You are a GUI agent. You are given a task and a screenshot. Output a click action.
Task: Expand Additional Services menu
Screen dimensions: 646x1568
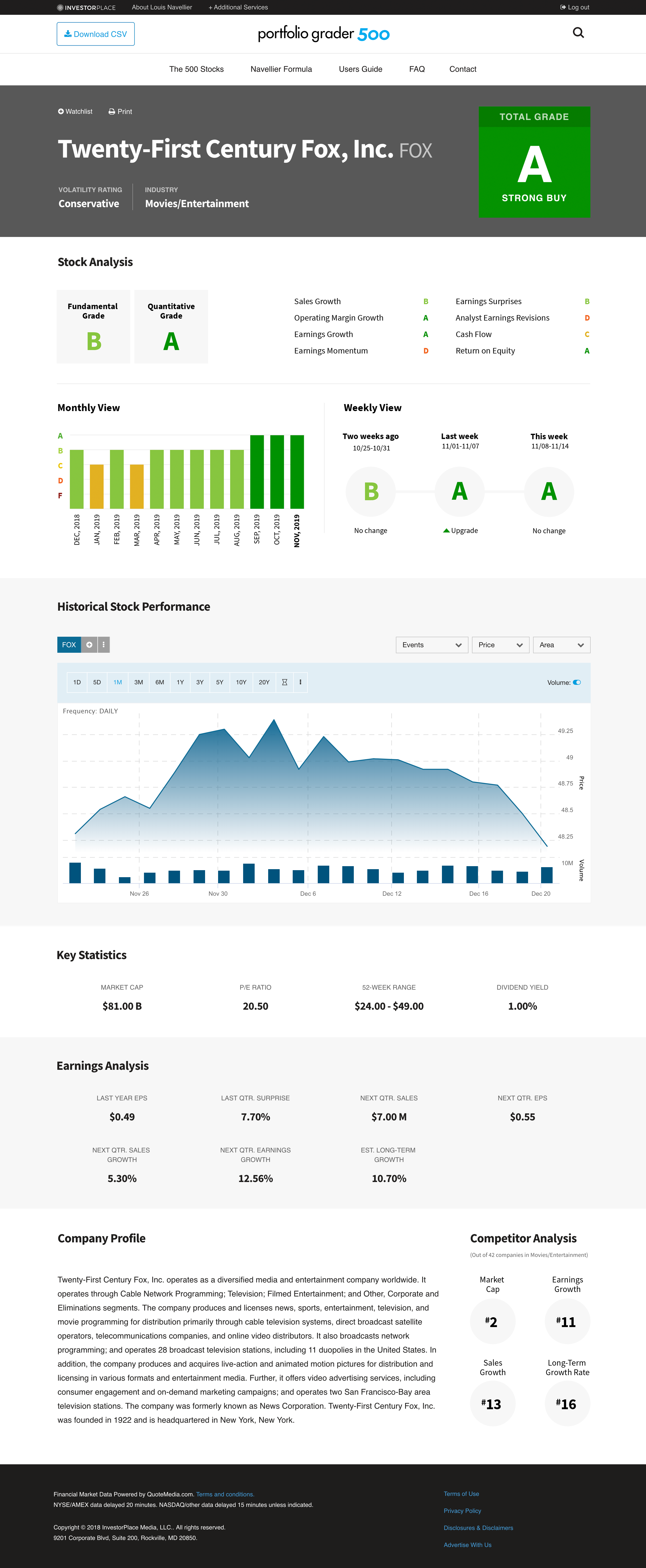click(x=238, y=7)
